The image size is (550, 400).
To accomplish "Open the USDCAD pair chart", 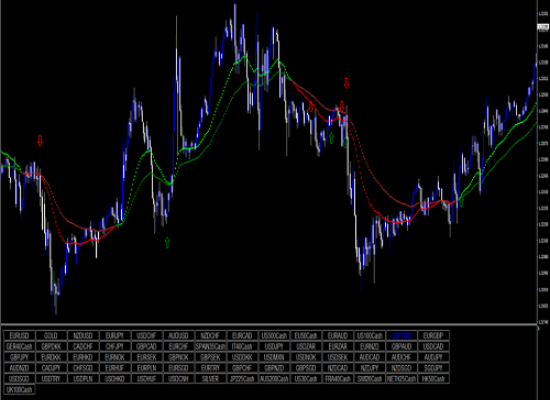I will pyautogui.click(x=434, y=347).
